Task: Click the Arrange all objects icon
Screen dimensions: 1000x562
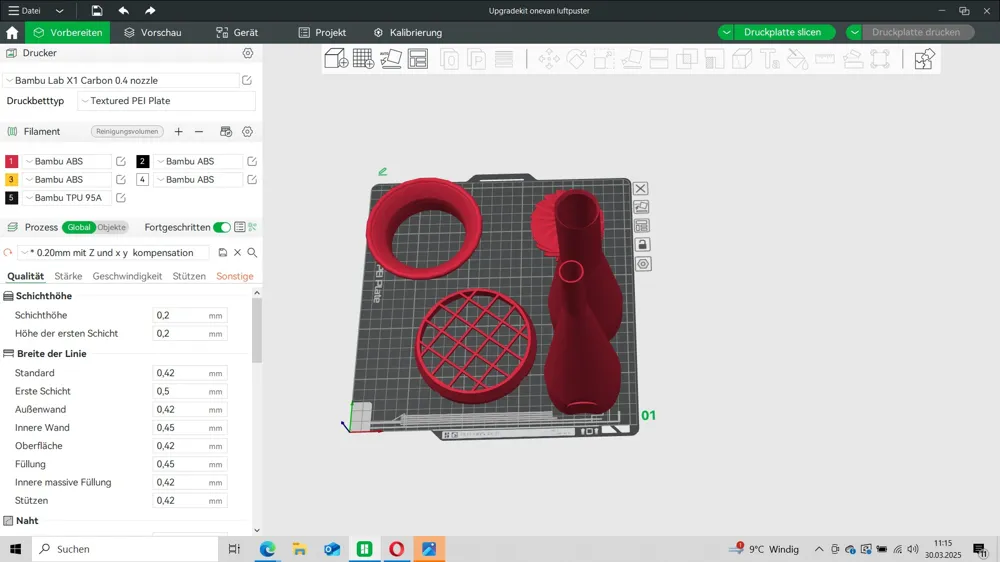Action: tap(418, 59)
